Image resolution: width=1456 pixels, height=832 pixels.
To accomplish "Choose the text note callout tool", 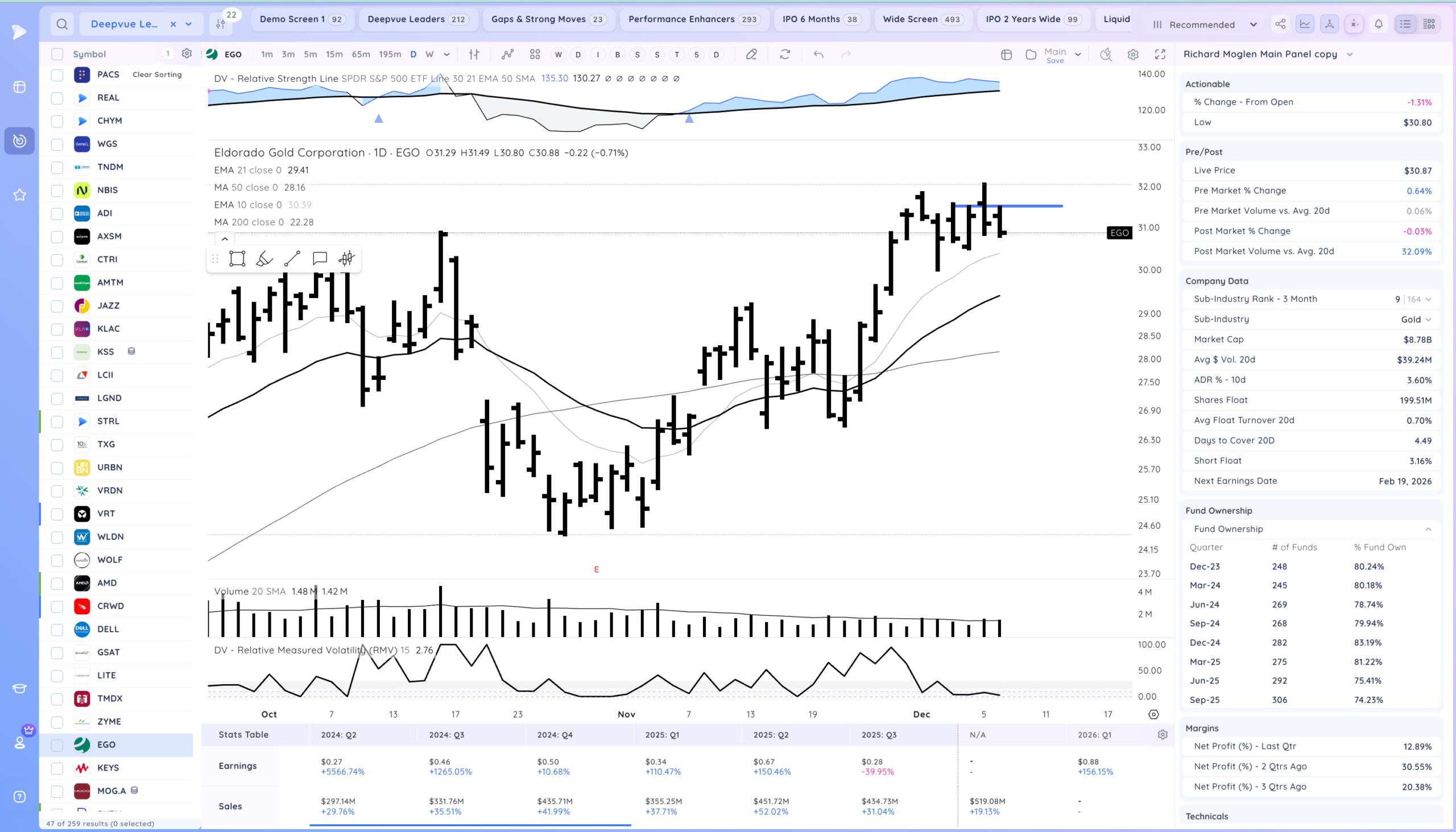I will click(x=320, y=259).
